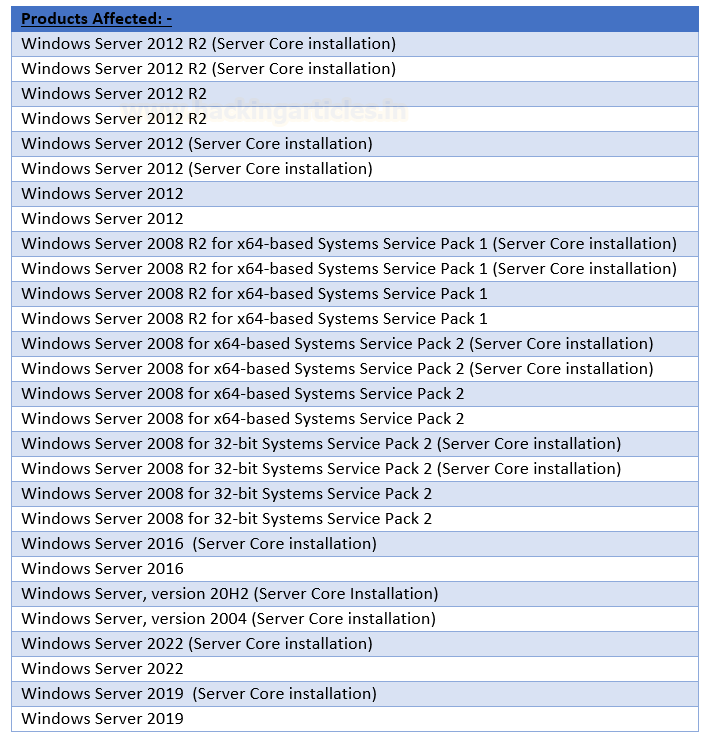Select blue-shaded 2008 R2 x64 SP1 Server Core row
This screenshot has height=736, width=706.
(355, 244)
